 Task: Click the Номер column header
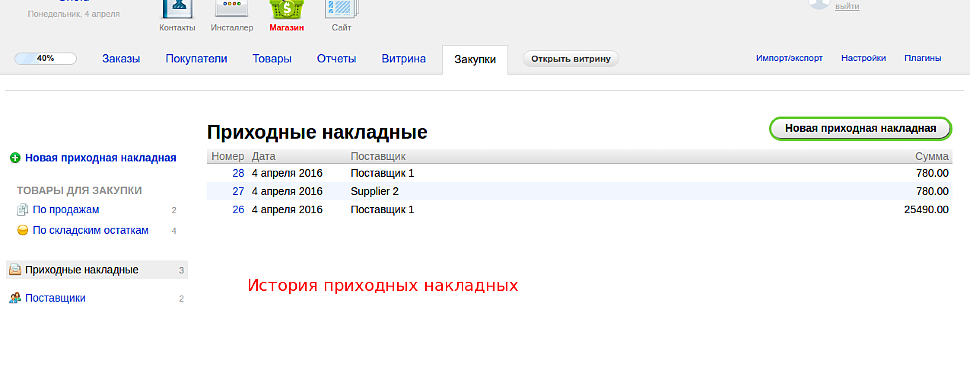coord(228,156)
